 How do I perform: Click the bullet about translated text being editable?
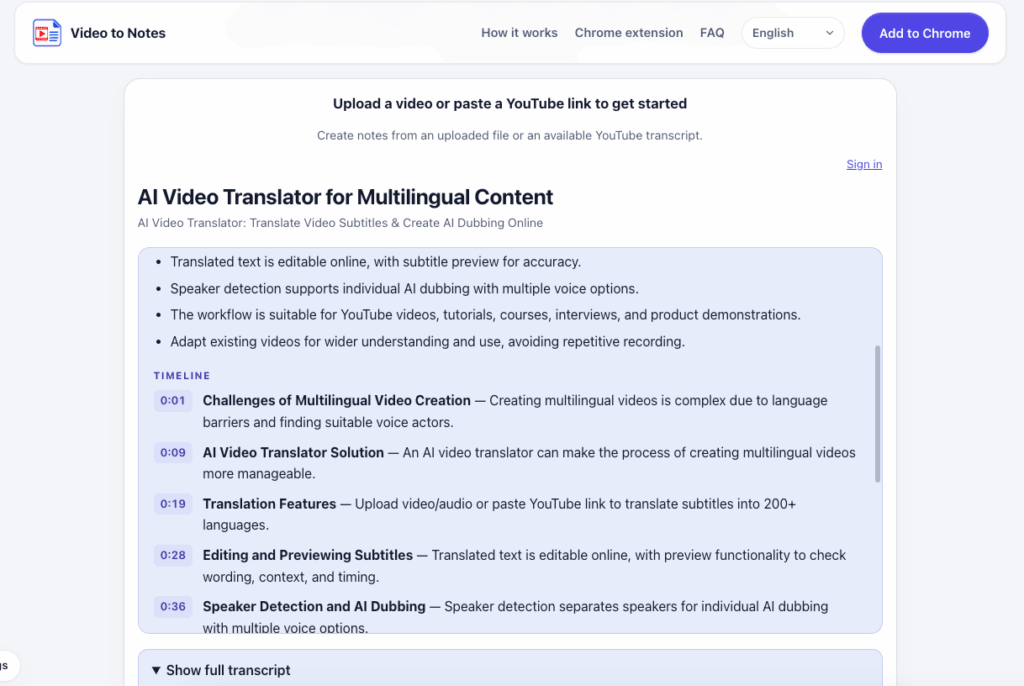[376, 262]
